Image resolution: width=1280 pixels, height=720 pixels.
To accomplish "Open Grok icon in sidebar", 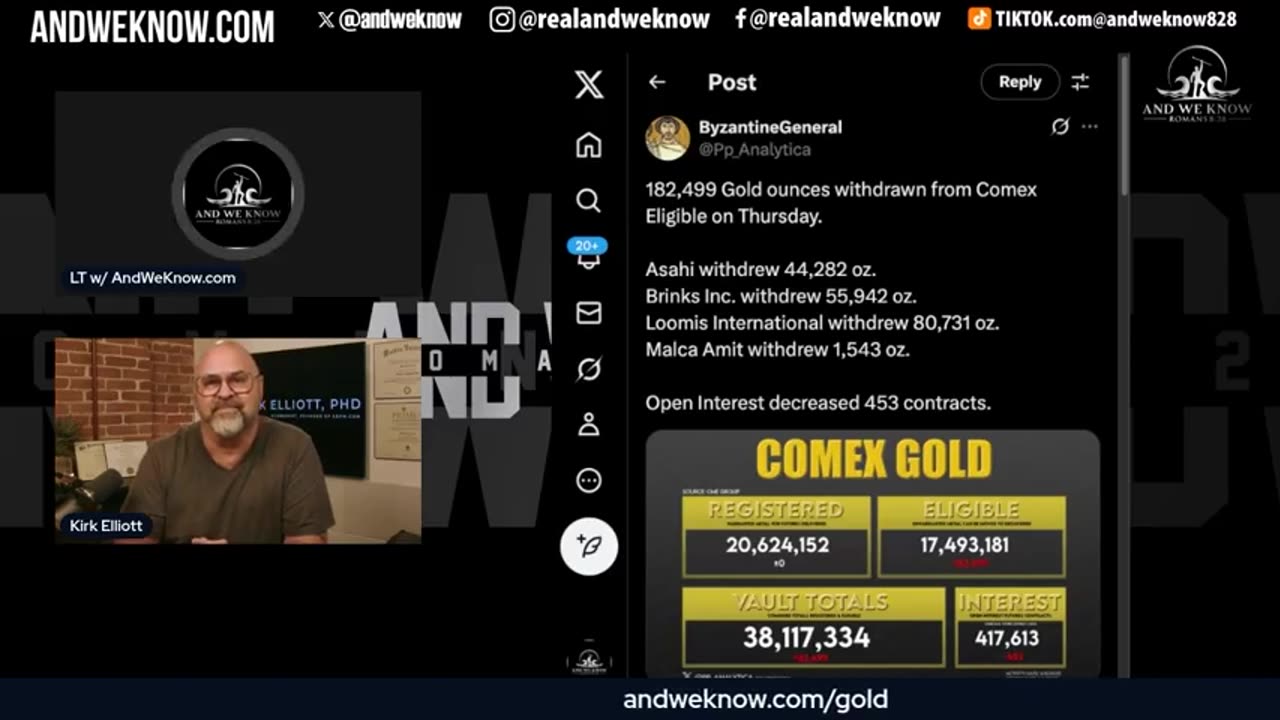I will [588, 369].
